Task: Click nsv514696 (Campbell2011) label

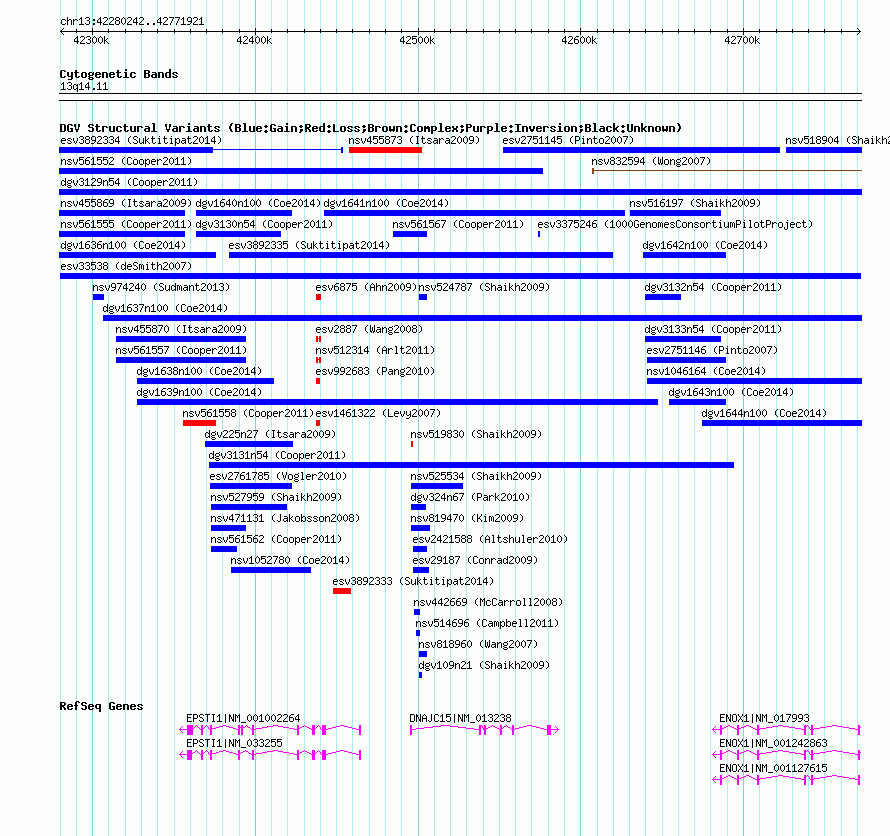Action: point(487,623)
